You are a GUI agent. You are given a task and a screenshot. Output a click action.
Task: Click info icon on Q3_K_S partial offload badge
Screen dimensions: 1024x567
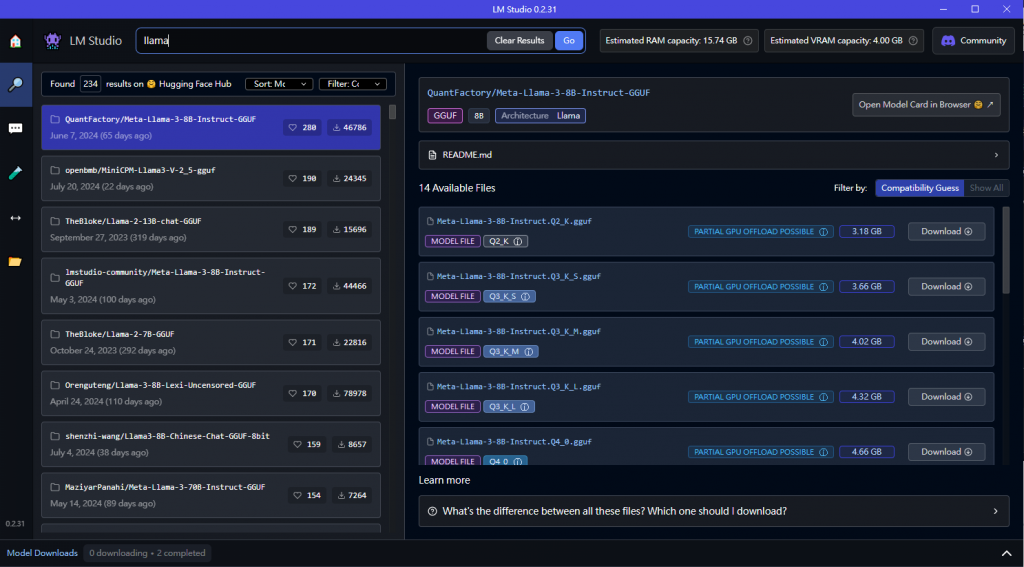(824, 287)
